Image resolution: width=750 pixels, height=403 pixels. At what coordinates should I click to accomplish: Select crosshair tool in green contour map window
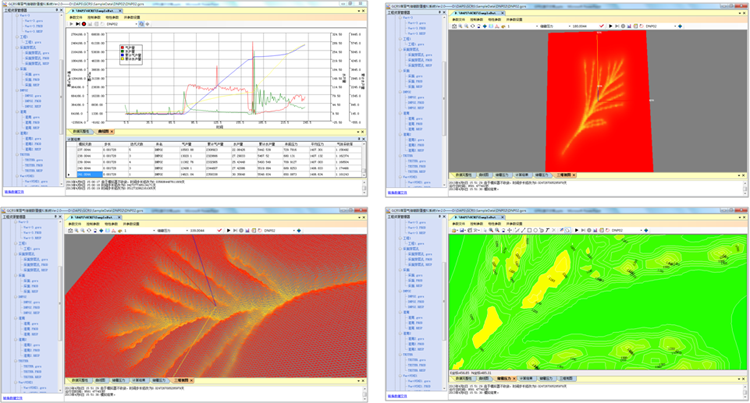coord(509,230)
